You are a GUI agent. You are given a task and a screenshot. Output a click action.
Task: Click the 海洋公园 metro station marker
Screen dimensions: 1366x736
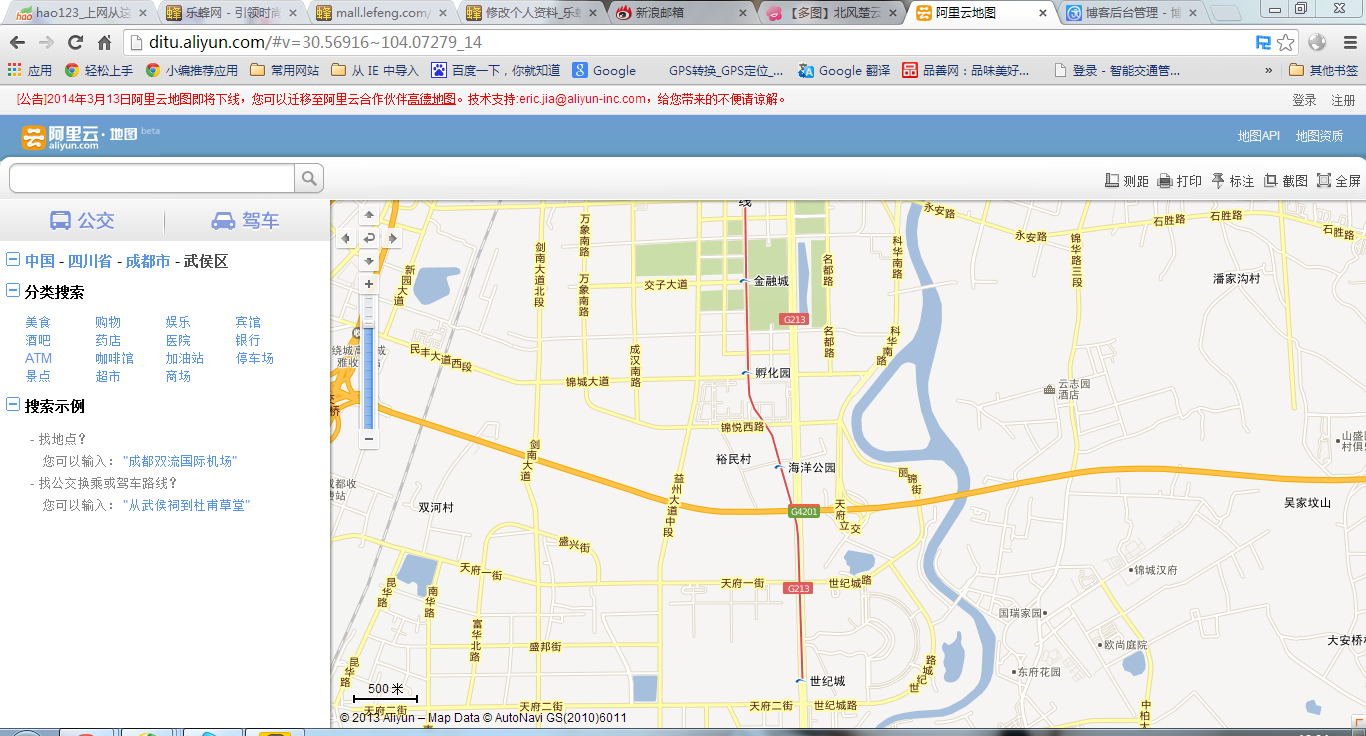[778, 467]
